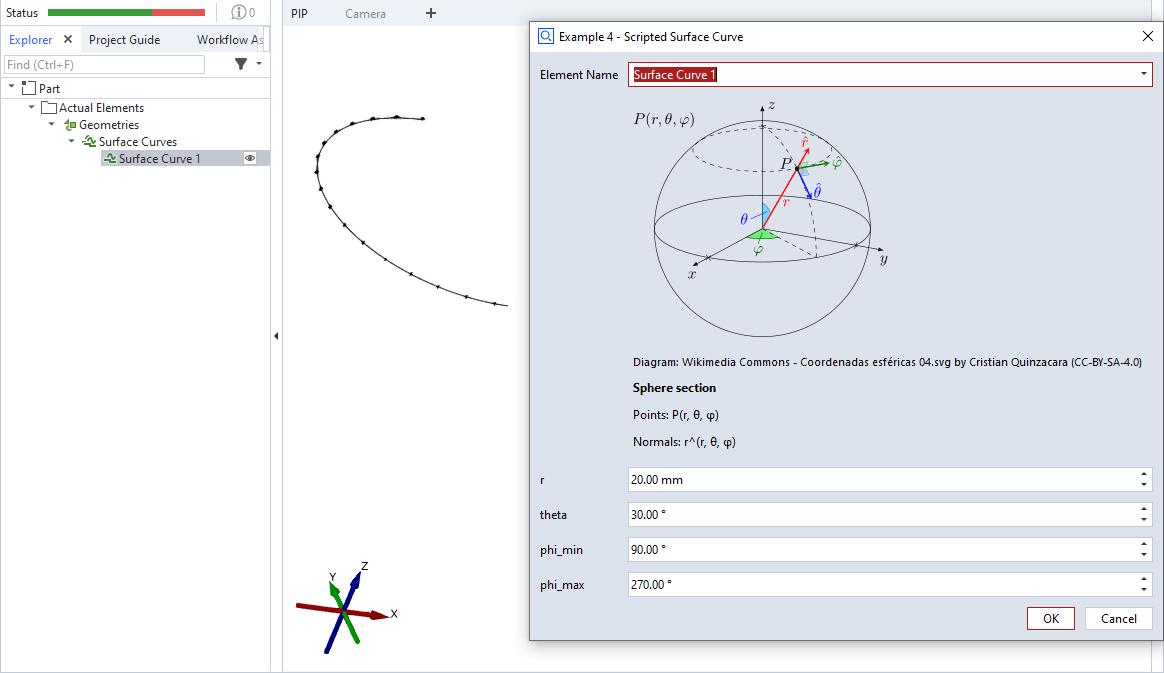Click the Cancel button
This screenshot has height=673, width=1164.
(x=1118, y=618)
